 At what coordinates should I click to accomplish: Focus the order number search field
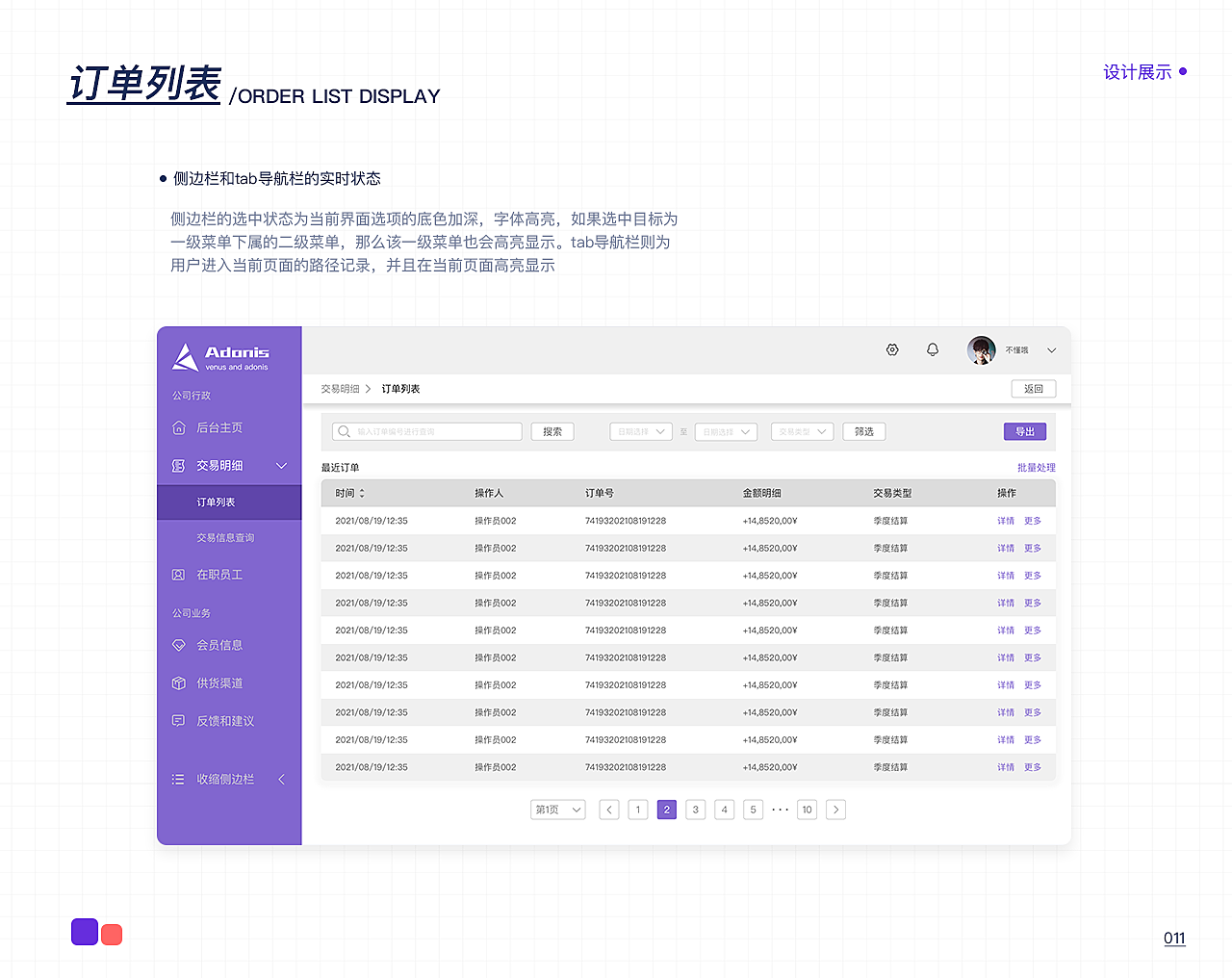pos(427,431)
